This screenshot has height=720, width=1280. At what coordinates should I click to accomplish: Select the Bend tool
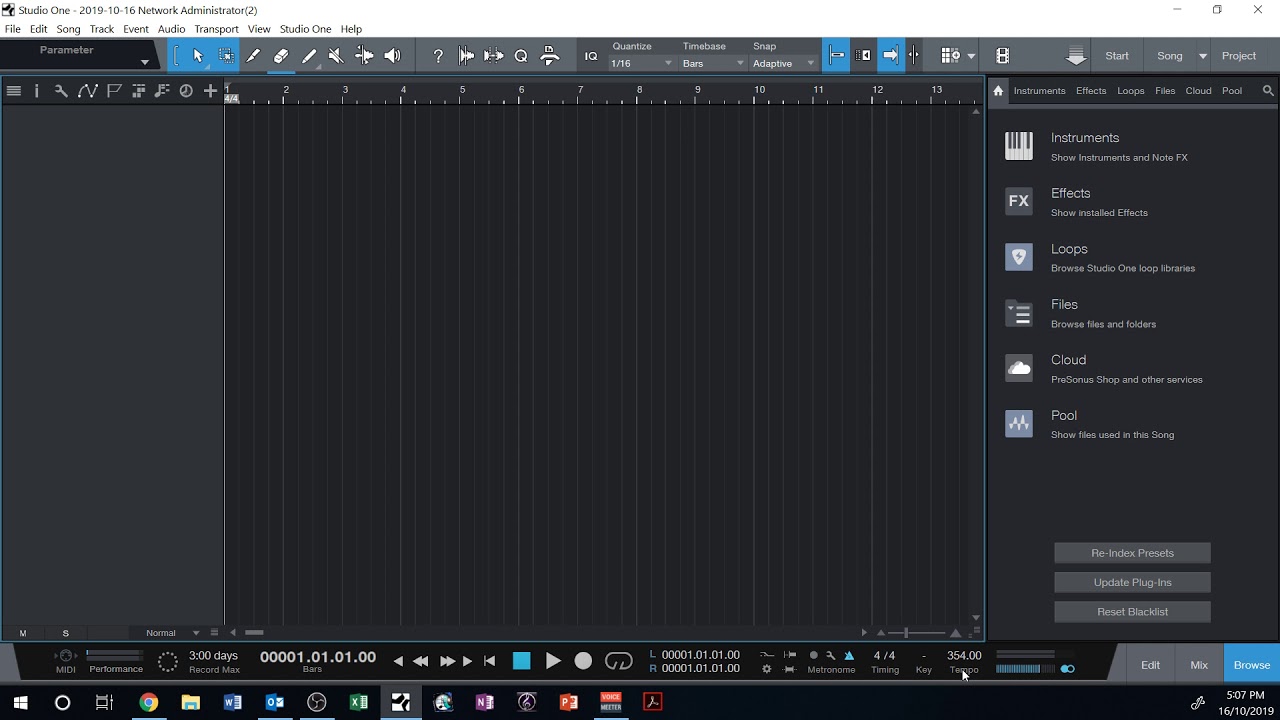pos(364,56)
